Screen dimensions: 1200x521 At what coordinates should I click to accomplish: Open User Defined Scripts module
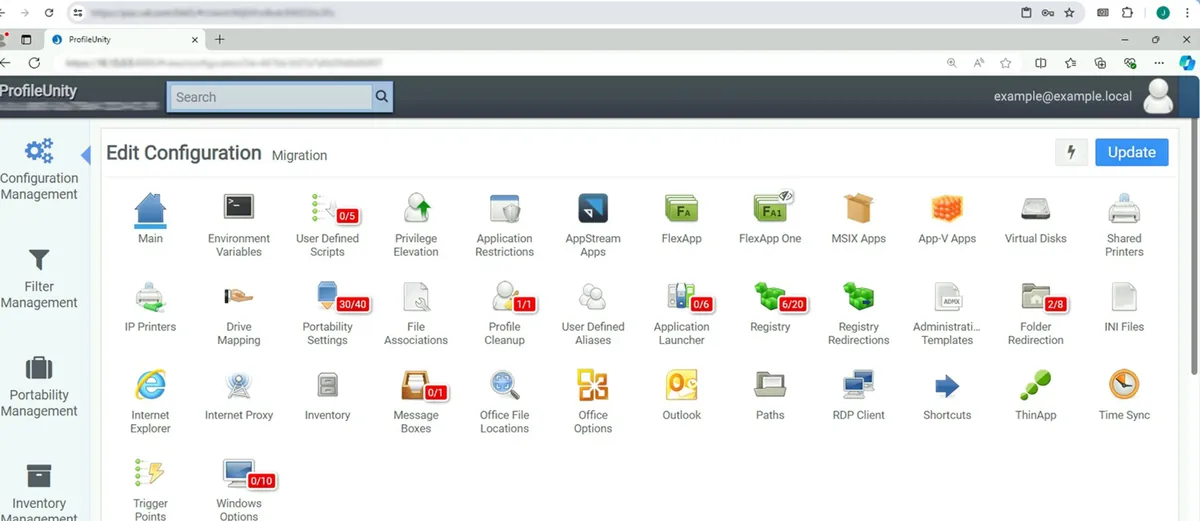click(327, 225)
